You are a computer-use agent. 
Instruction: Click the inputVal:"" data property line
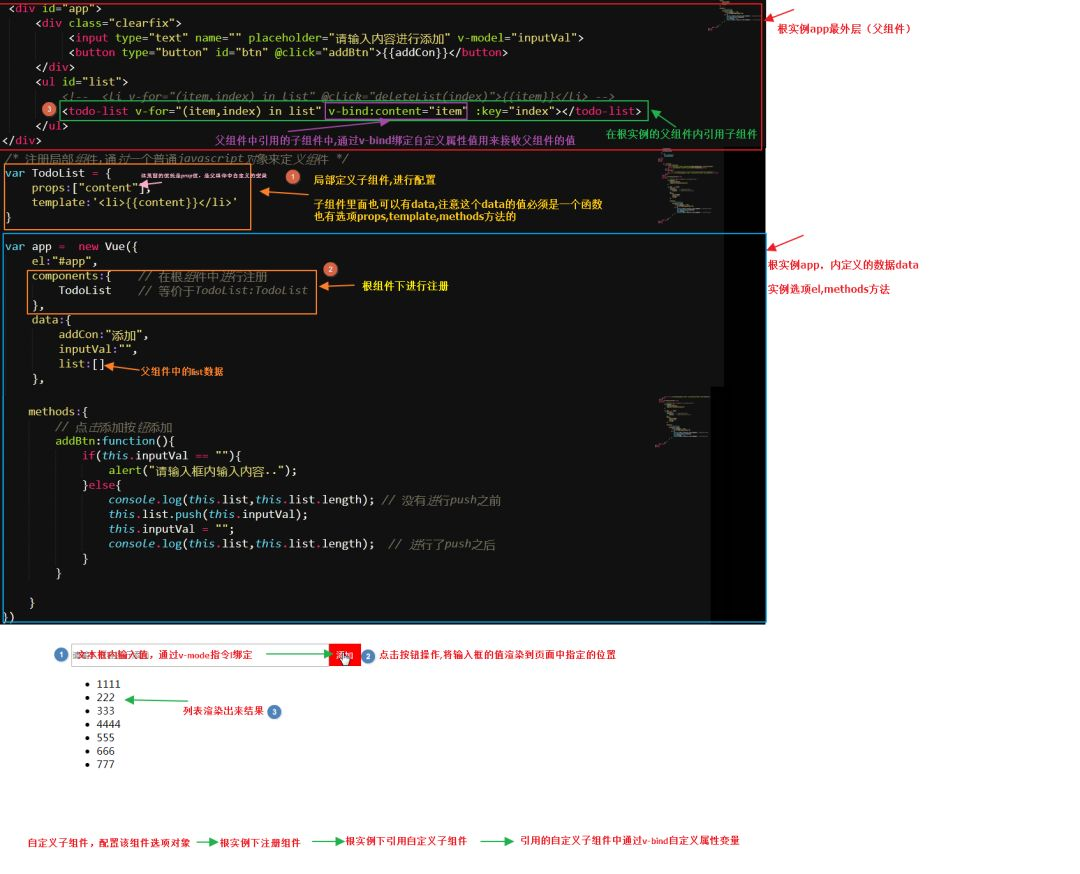pyautogui.click(x=98, y=349)
